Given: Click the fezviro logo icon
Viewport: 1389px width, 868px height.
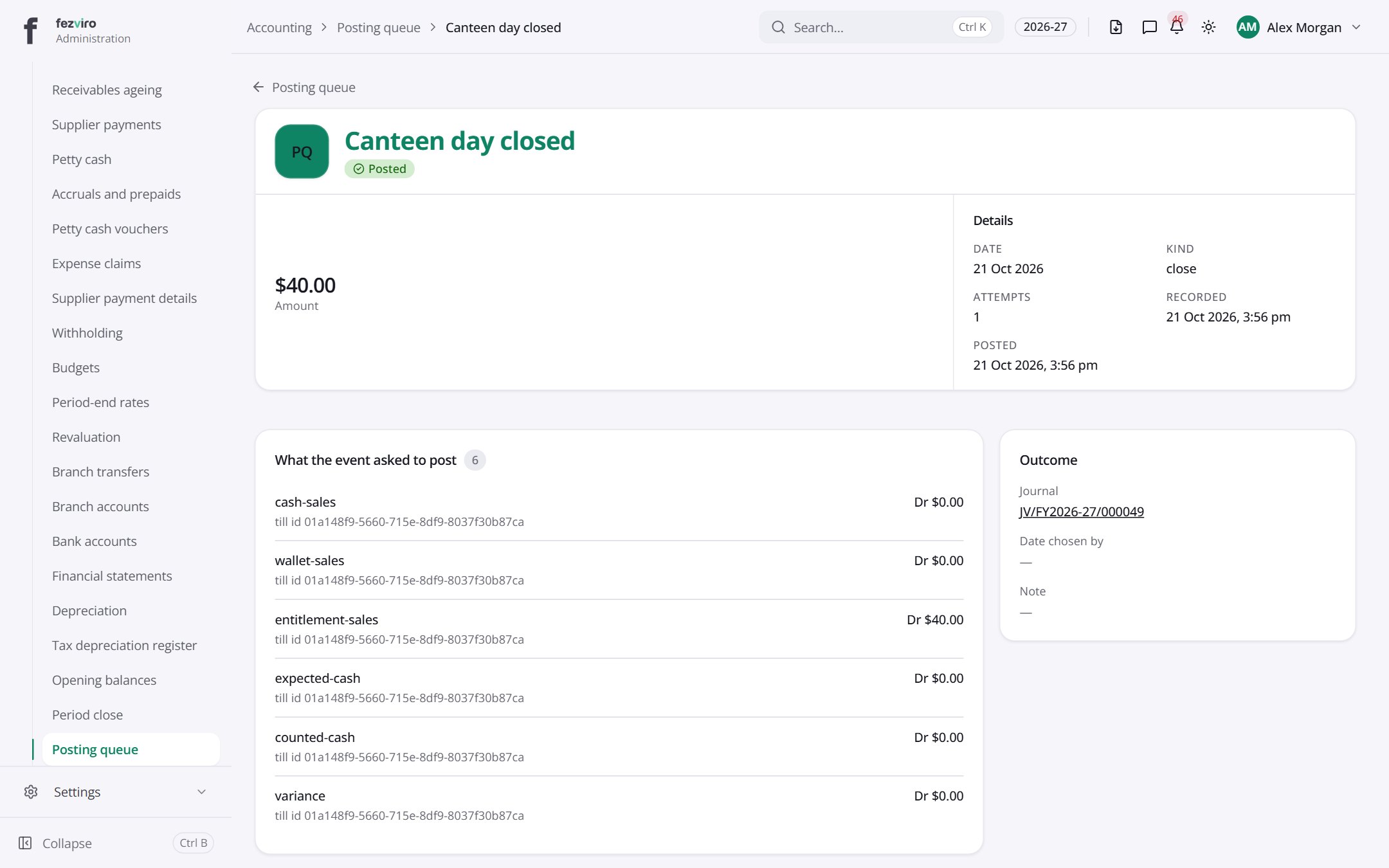Looking at the screenshot, I should 30,30.
